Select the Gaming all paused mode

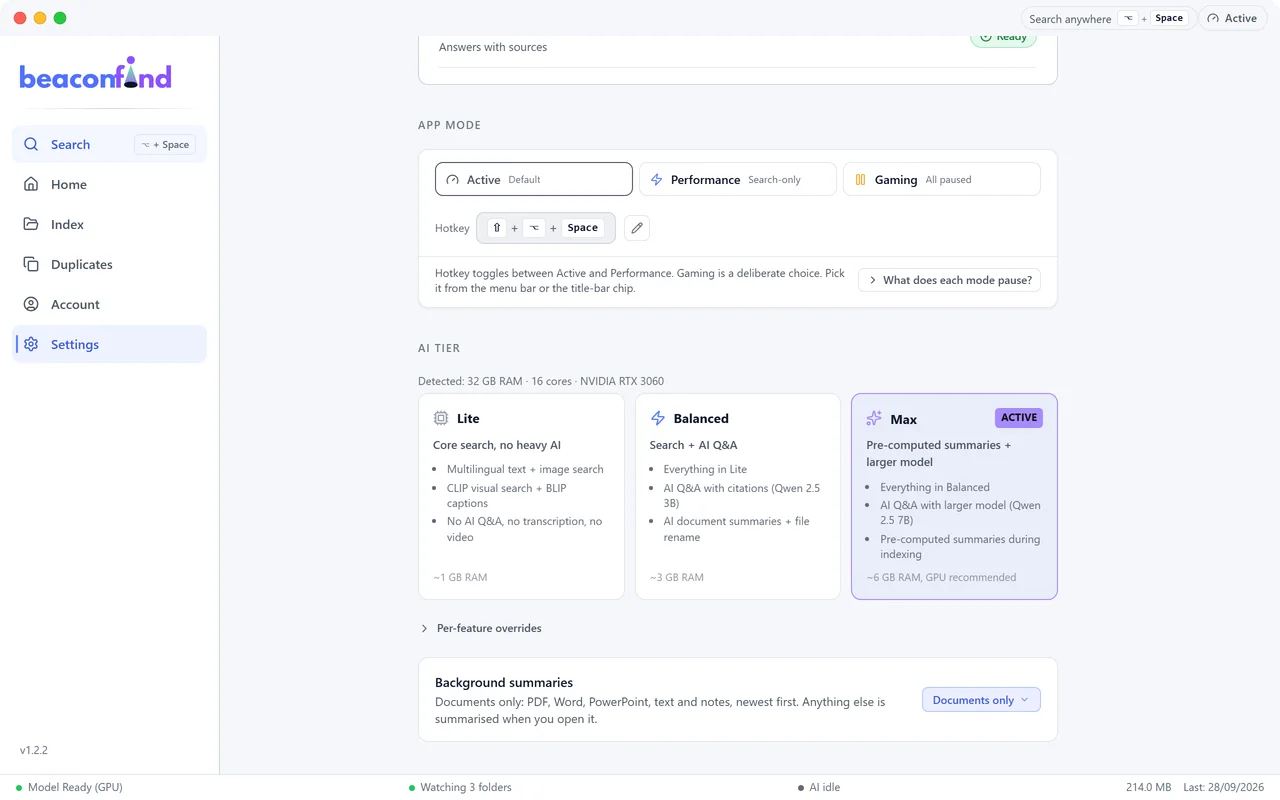(x=942, y=179)
